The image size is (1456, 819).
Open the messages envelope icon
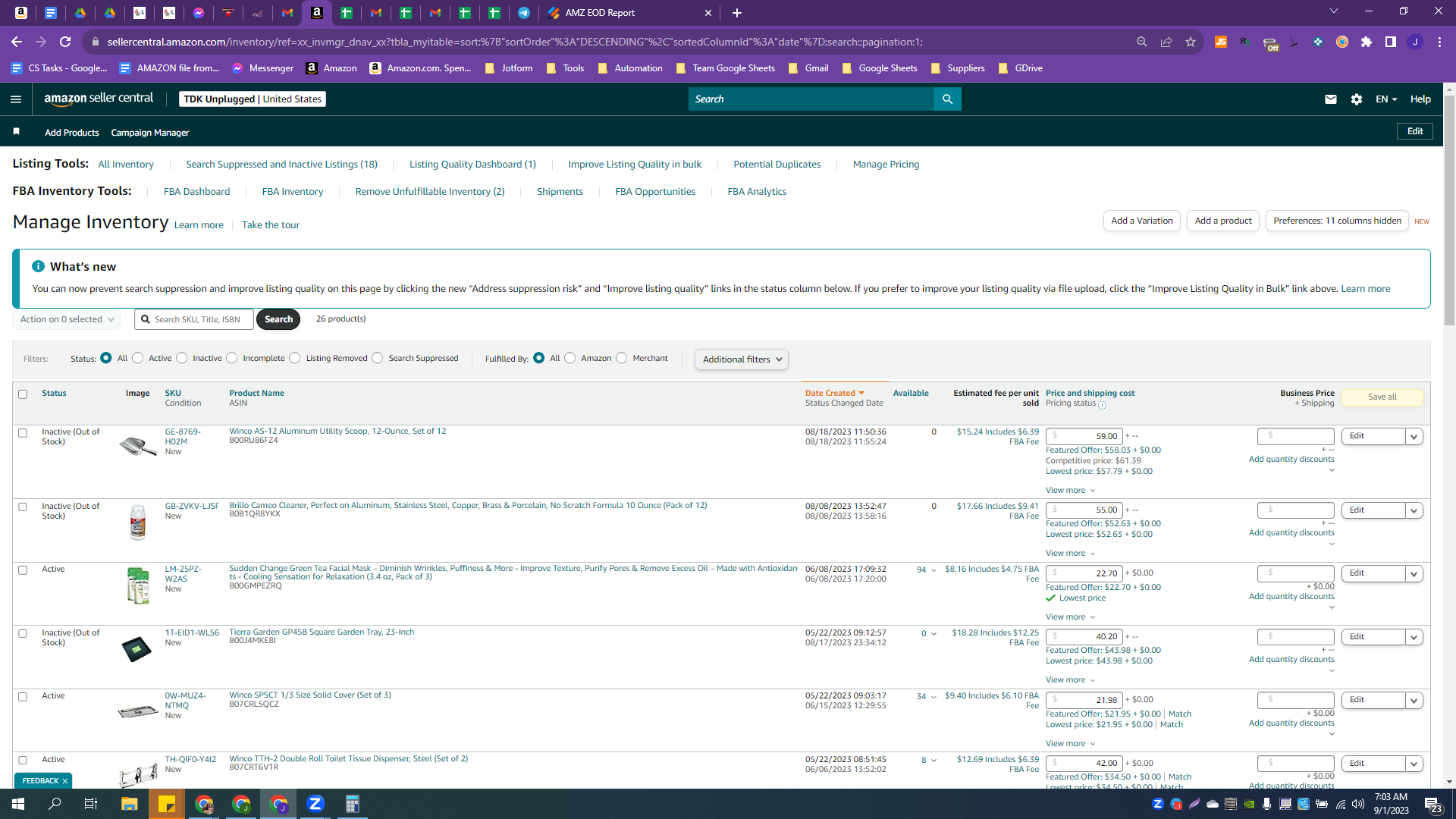1330,99
